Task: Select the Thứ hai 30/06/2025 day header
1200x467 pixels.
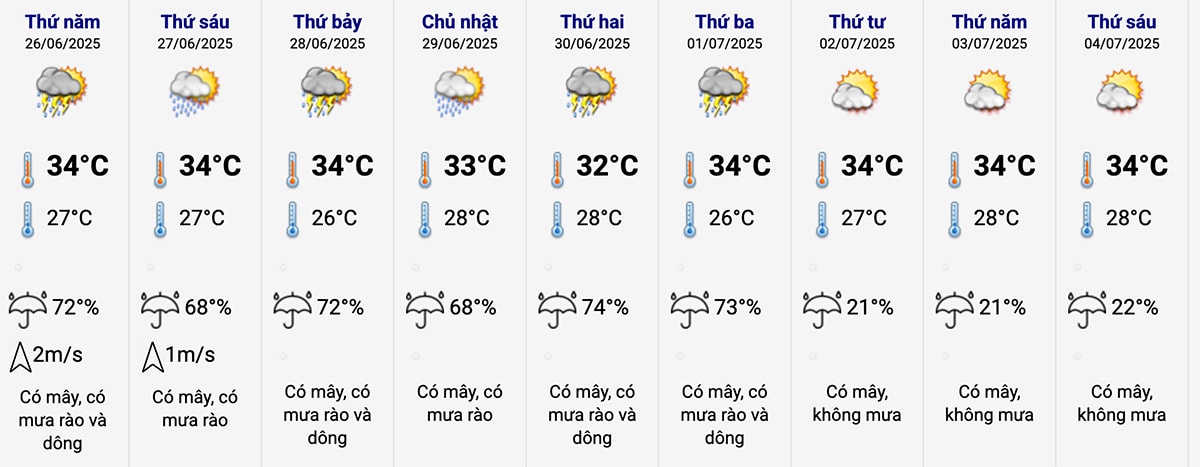Action: click(593, 31)
